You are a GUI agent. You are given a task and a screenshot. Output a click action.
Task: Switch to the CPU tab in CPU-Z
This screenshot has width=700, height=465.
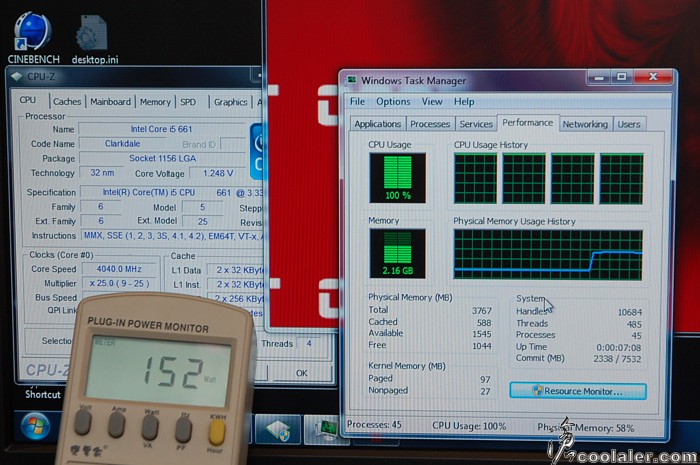pos(28,100)
